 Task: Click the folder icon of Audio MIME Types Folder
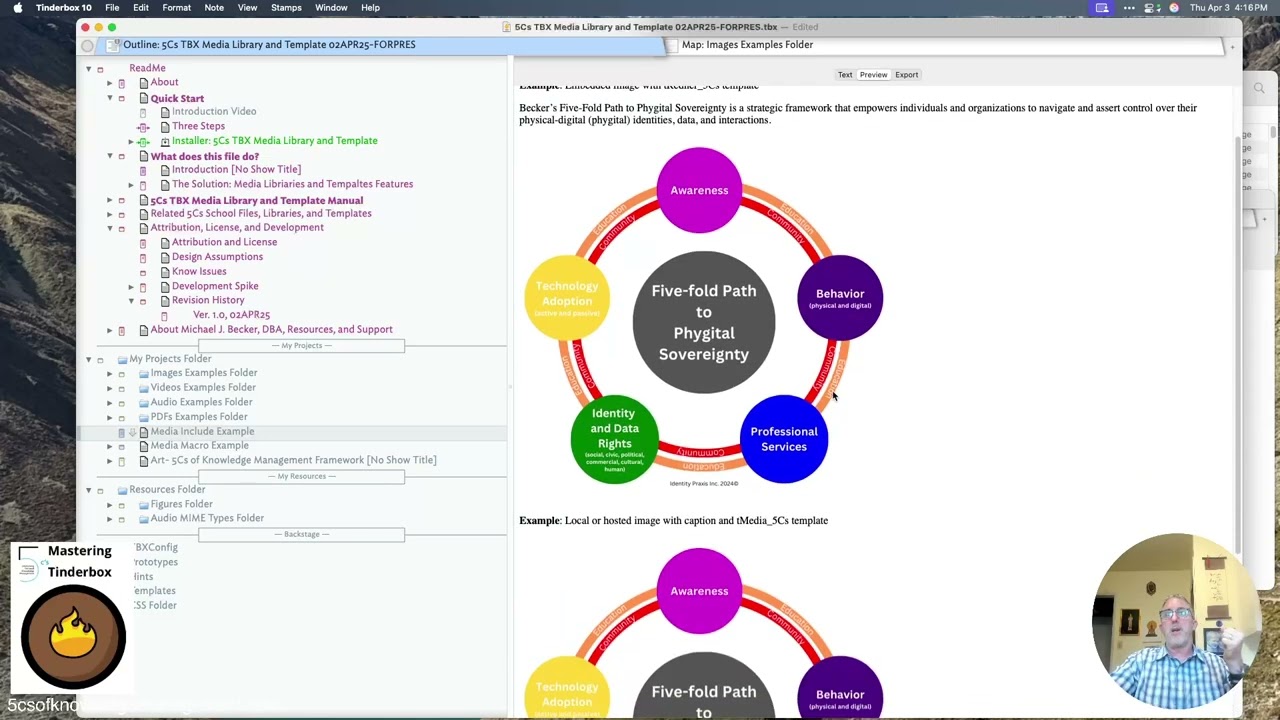click(x=144, y=519)
